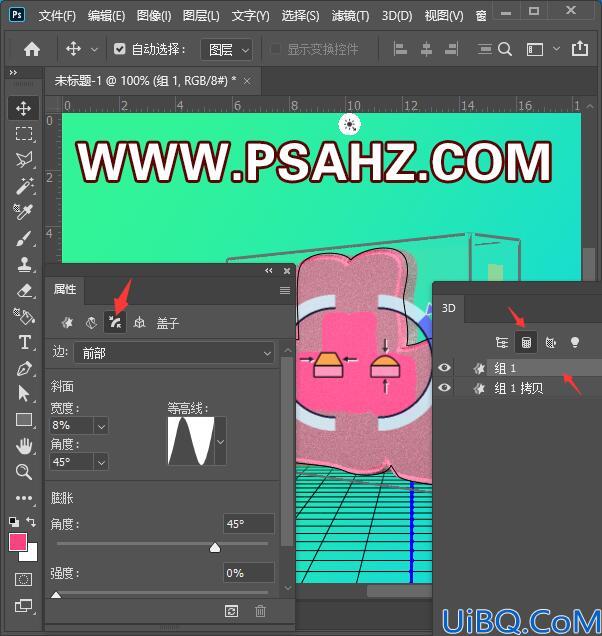Open the Properties panel flyout menu

click(x=285, y=290)
